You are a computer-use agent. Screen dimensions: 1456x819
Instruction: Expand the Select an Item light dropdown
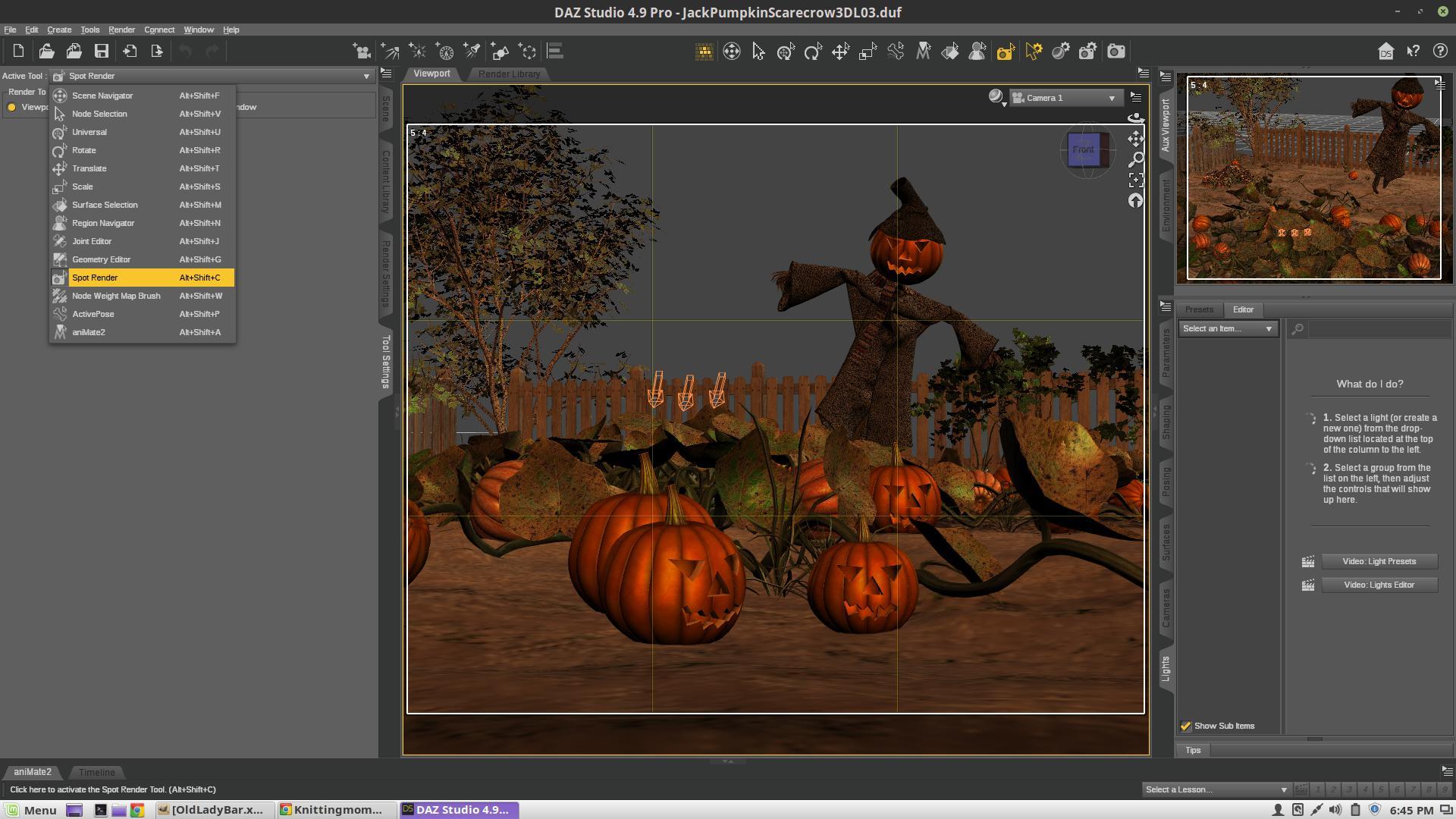[1227, 329]
